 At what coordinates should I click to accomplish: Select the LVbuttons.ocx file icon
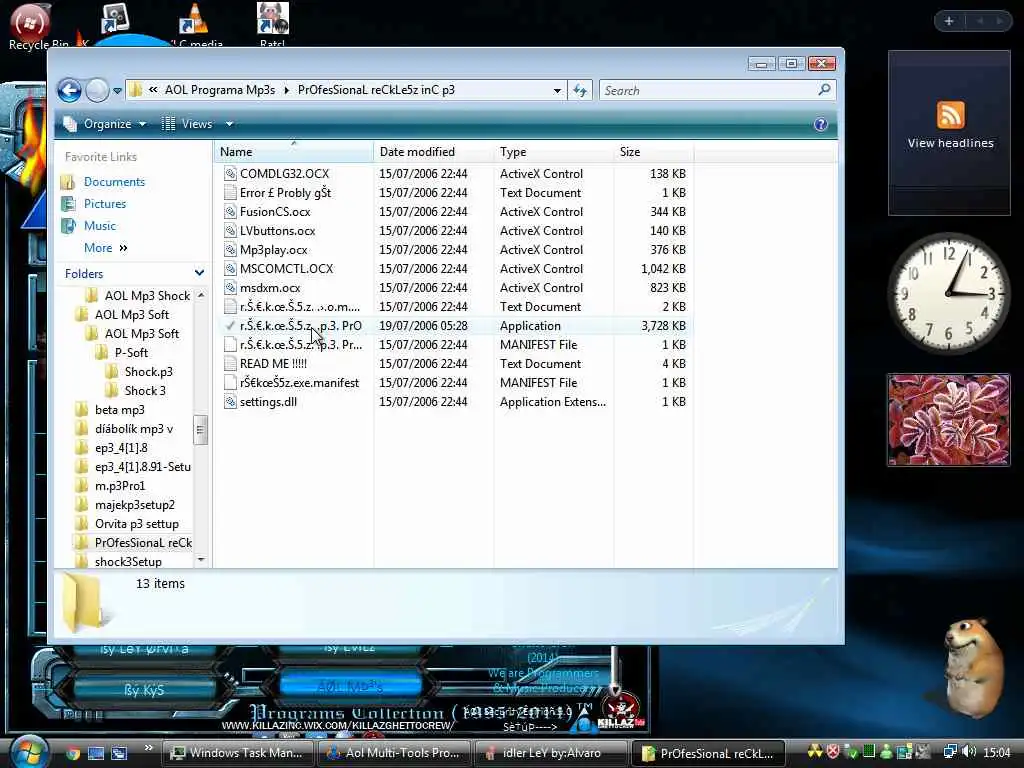(230, 231)
